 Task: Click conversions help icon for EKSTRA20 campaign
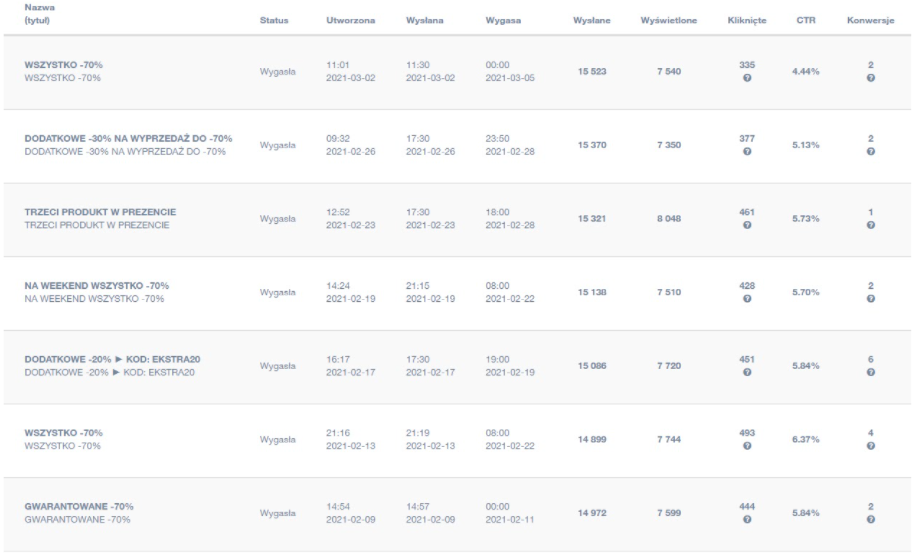pyautogui.click(x=870, y=372)
